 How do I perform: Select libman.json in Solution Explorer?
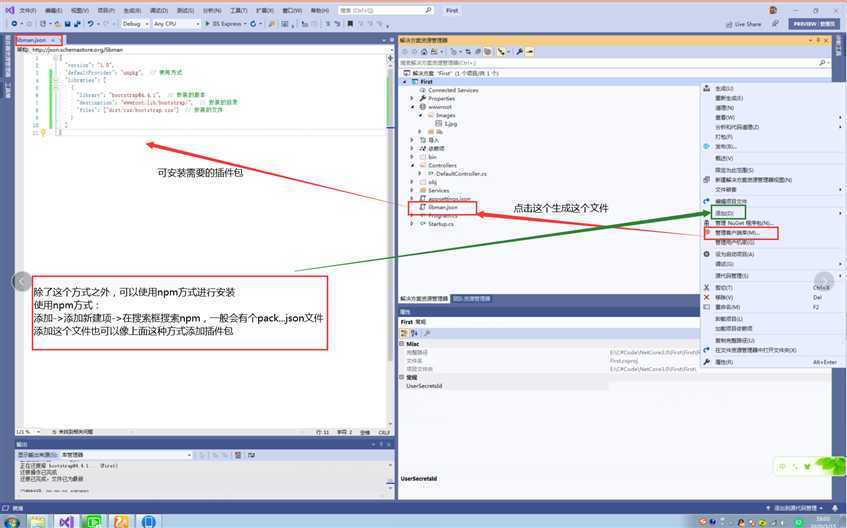442,207
